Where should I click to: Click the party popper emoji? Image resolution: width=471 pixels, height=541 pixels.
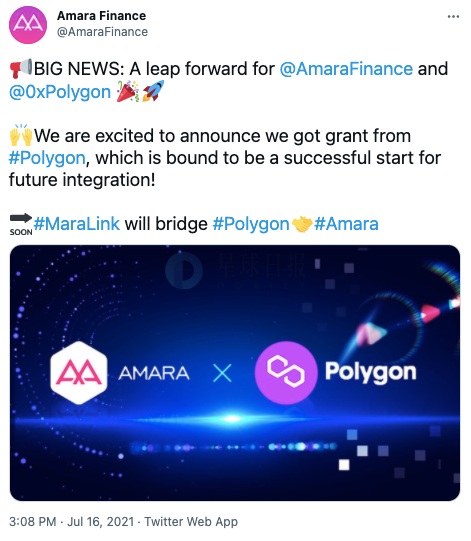tap(128, 91)
